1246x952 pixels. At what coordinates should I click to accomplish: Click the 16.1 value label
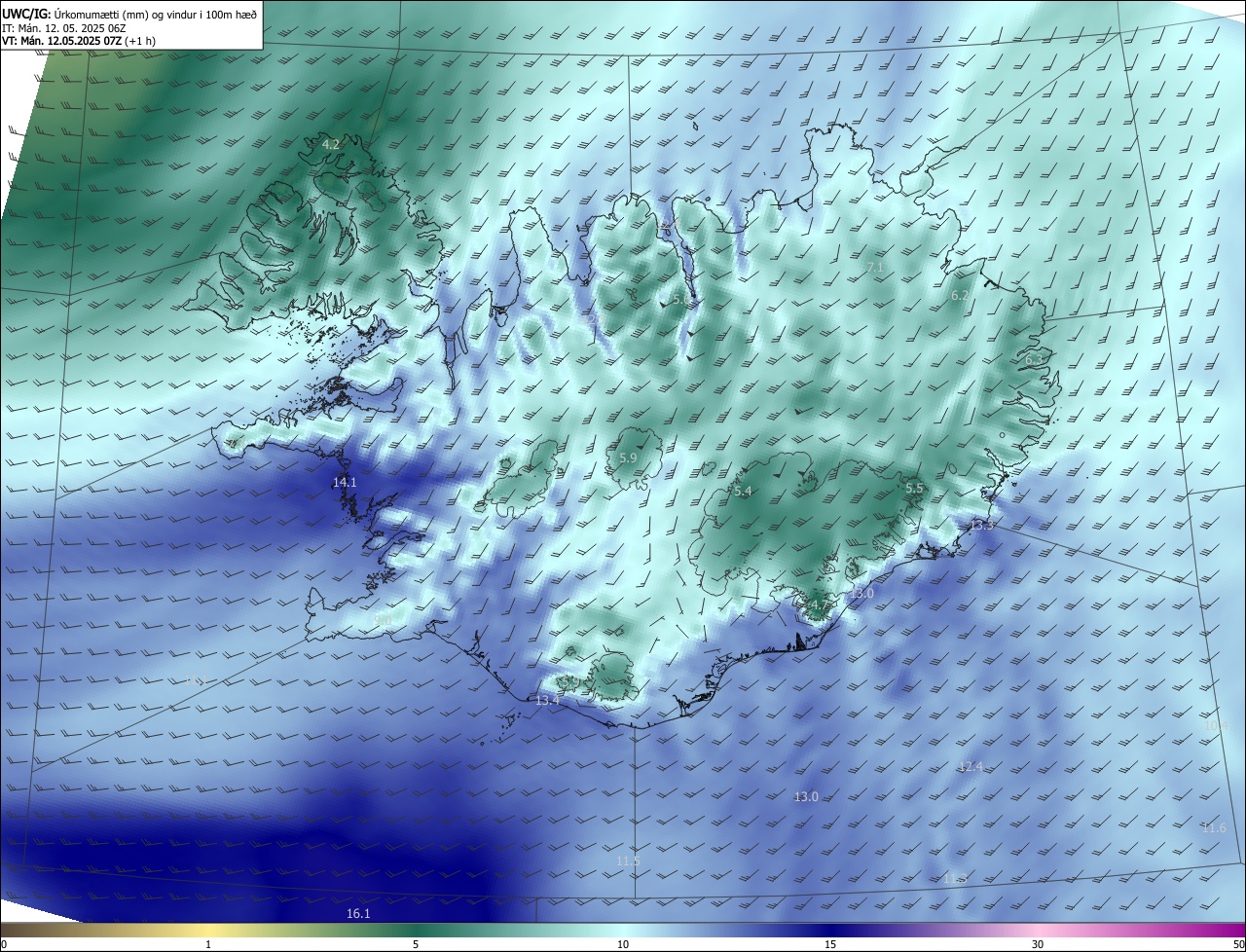(358, 914)
